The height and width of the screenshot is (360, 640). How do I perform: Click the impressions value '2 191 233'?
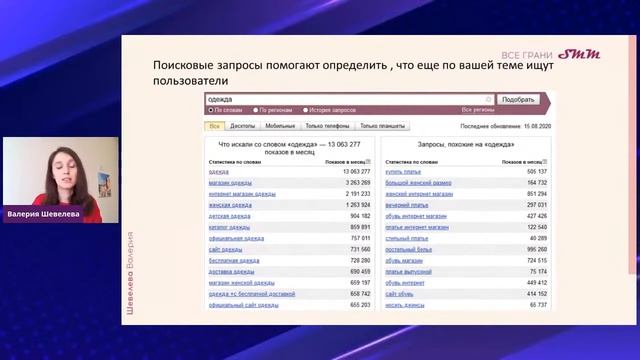click(358, 194)
